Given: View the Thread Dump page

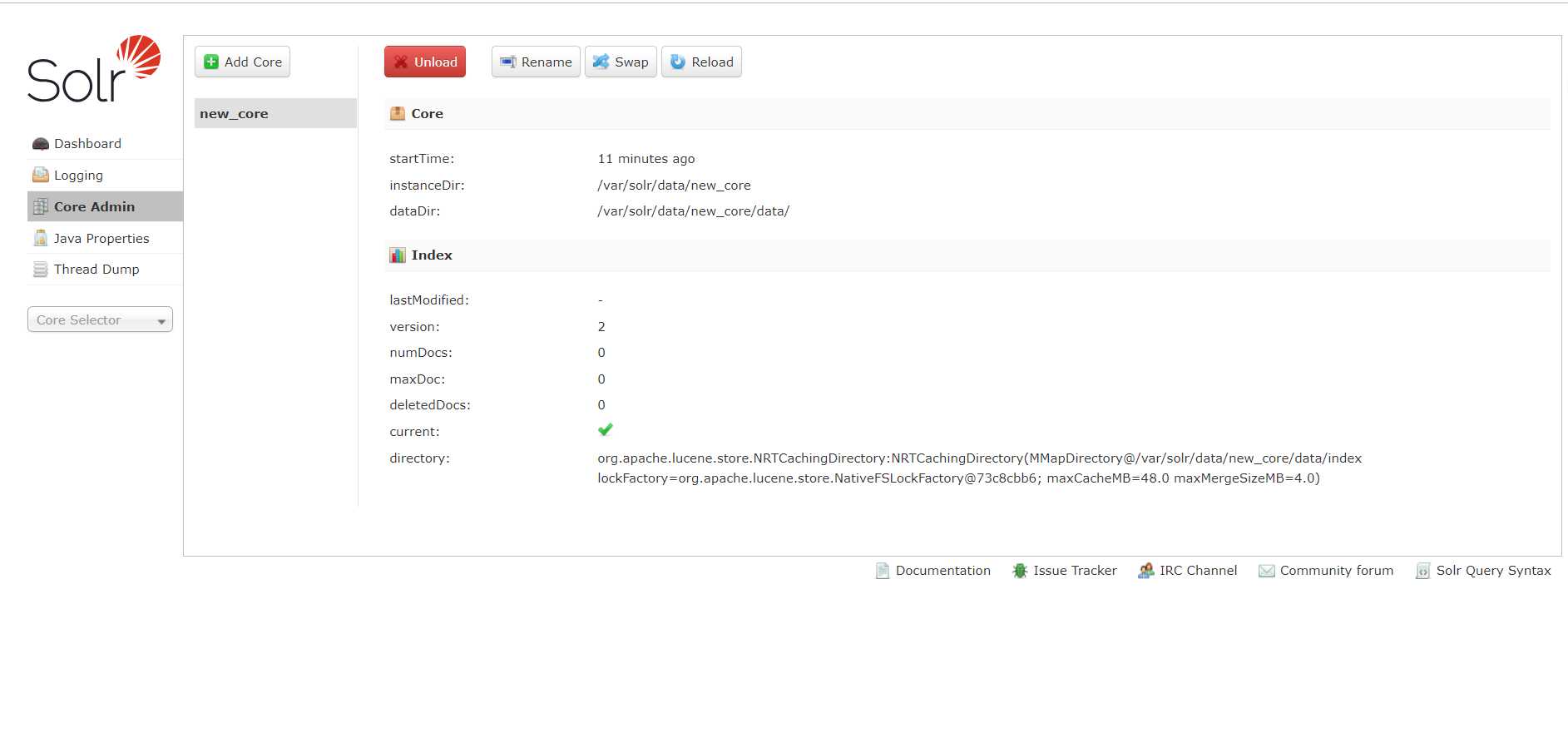Looking at the screenshot, I should (105, 270).
